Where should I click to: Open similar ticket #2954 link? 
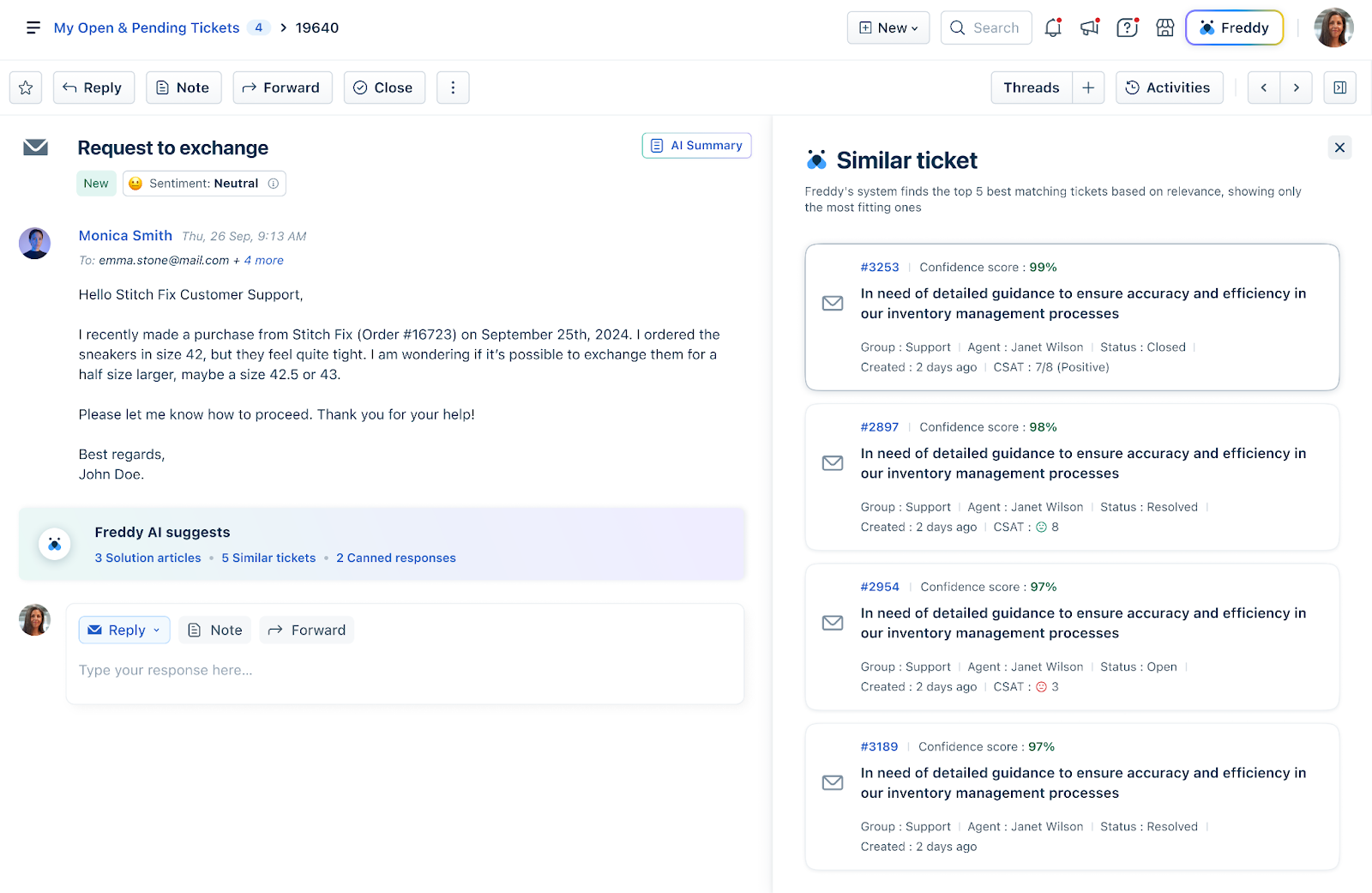(880, 587)
